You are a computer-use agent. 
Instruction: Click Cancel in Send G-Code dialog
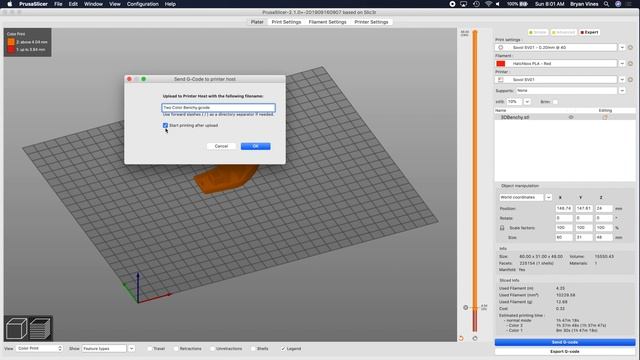221,146
